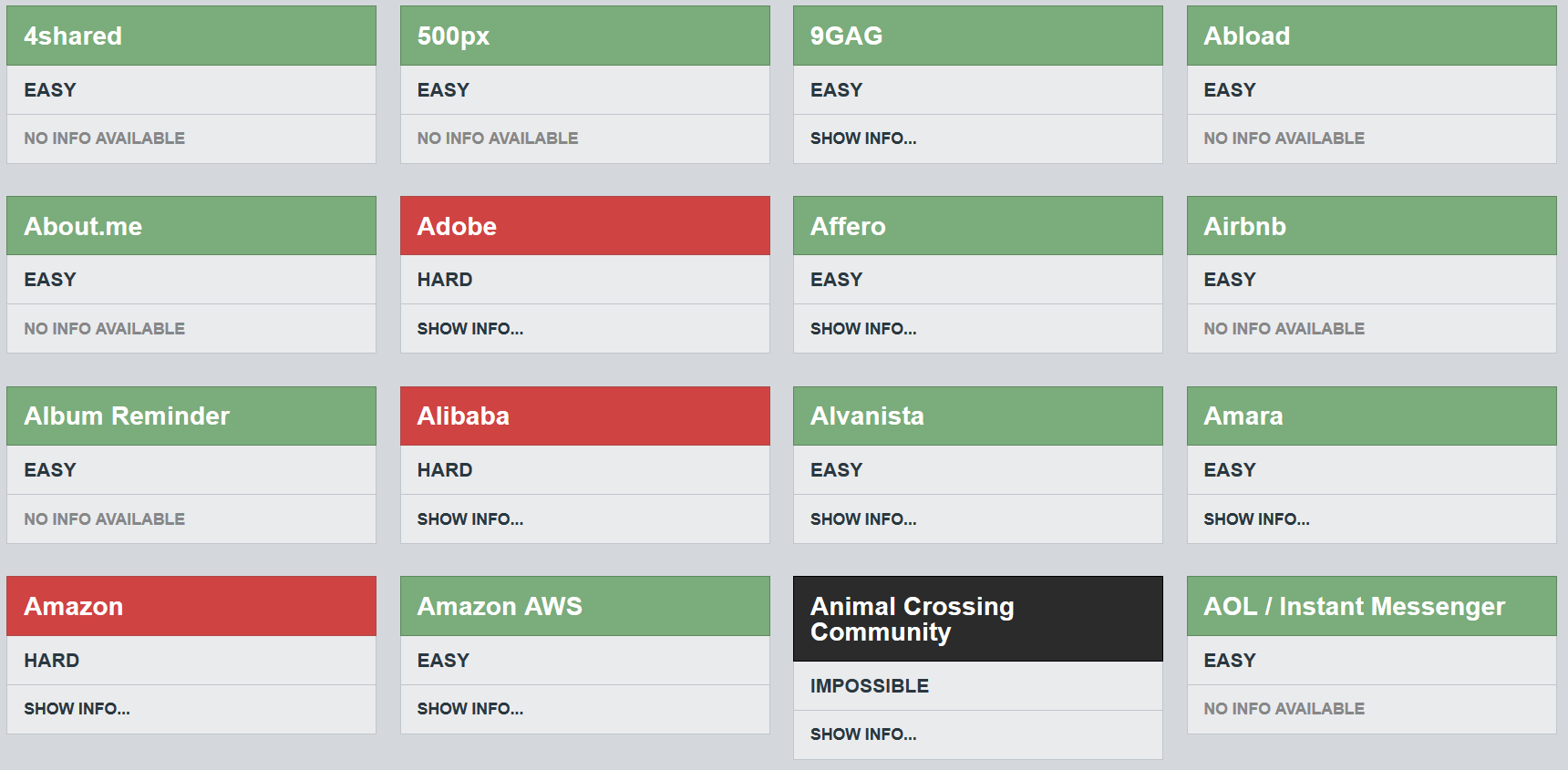
Task: Open the 4shared title link
Action: coord(73,36)
